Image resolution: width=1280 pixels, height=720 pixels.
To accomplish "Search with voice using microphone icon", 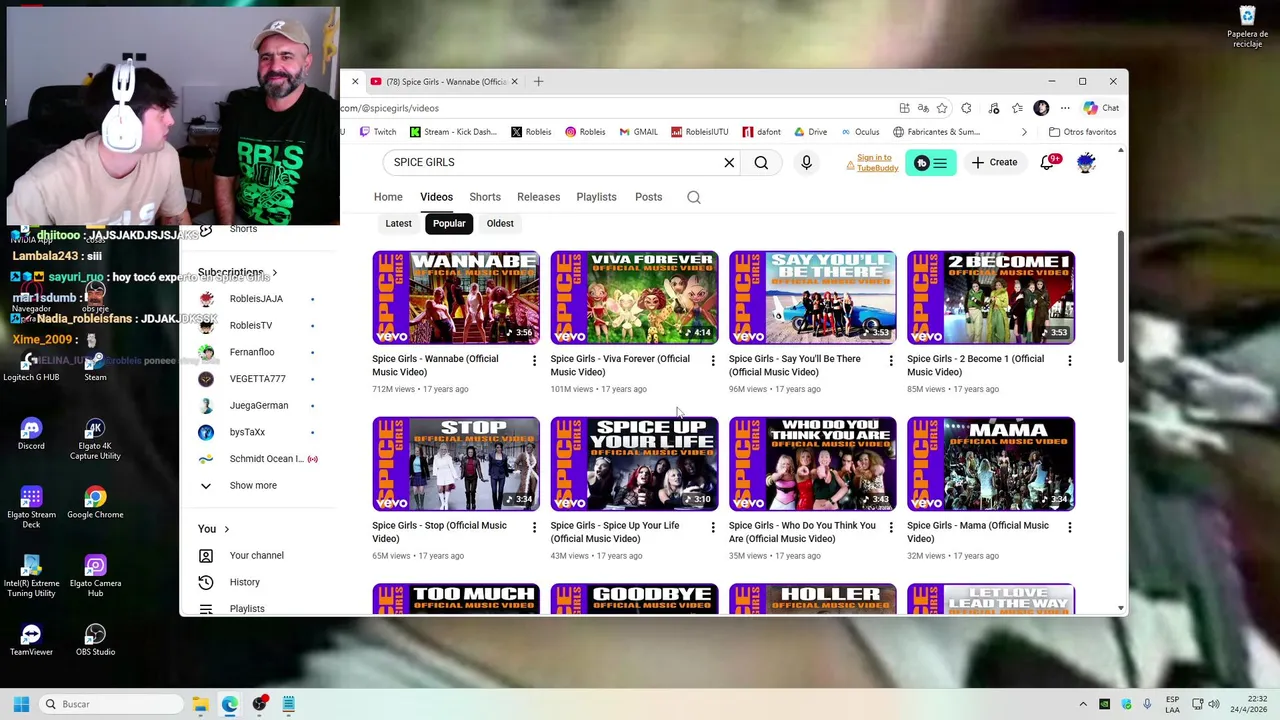I will tap(806, 162).
